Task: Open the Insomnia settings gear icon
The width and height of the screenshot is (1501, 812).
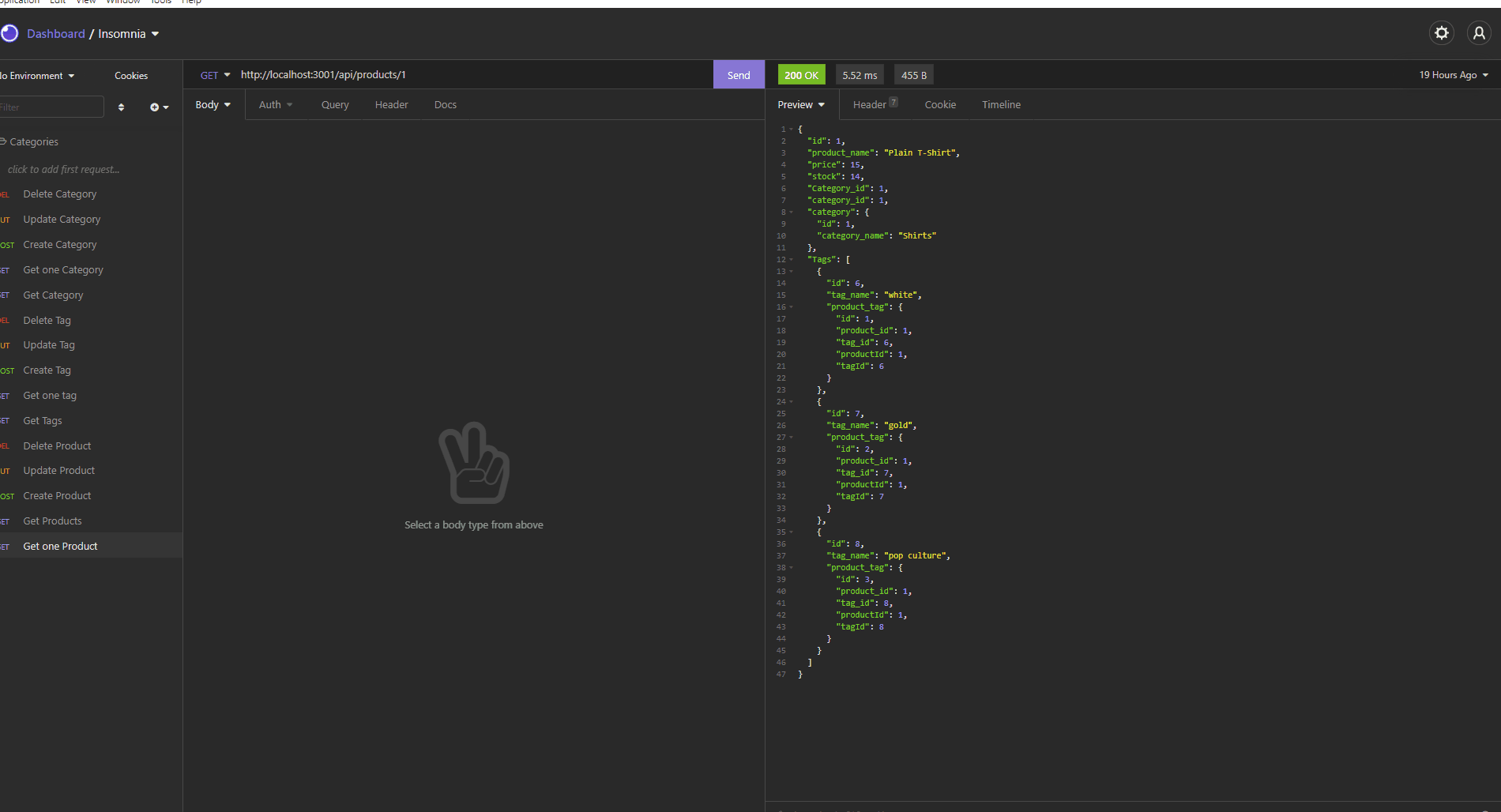Action: [1441, 32]
